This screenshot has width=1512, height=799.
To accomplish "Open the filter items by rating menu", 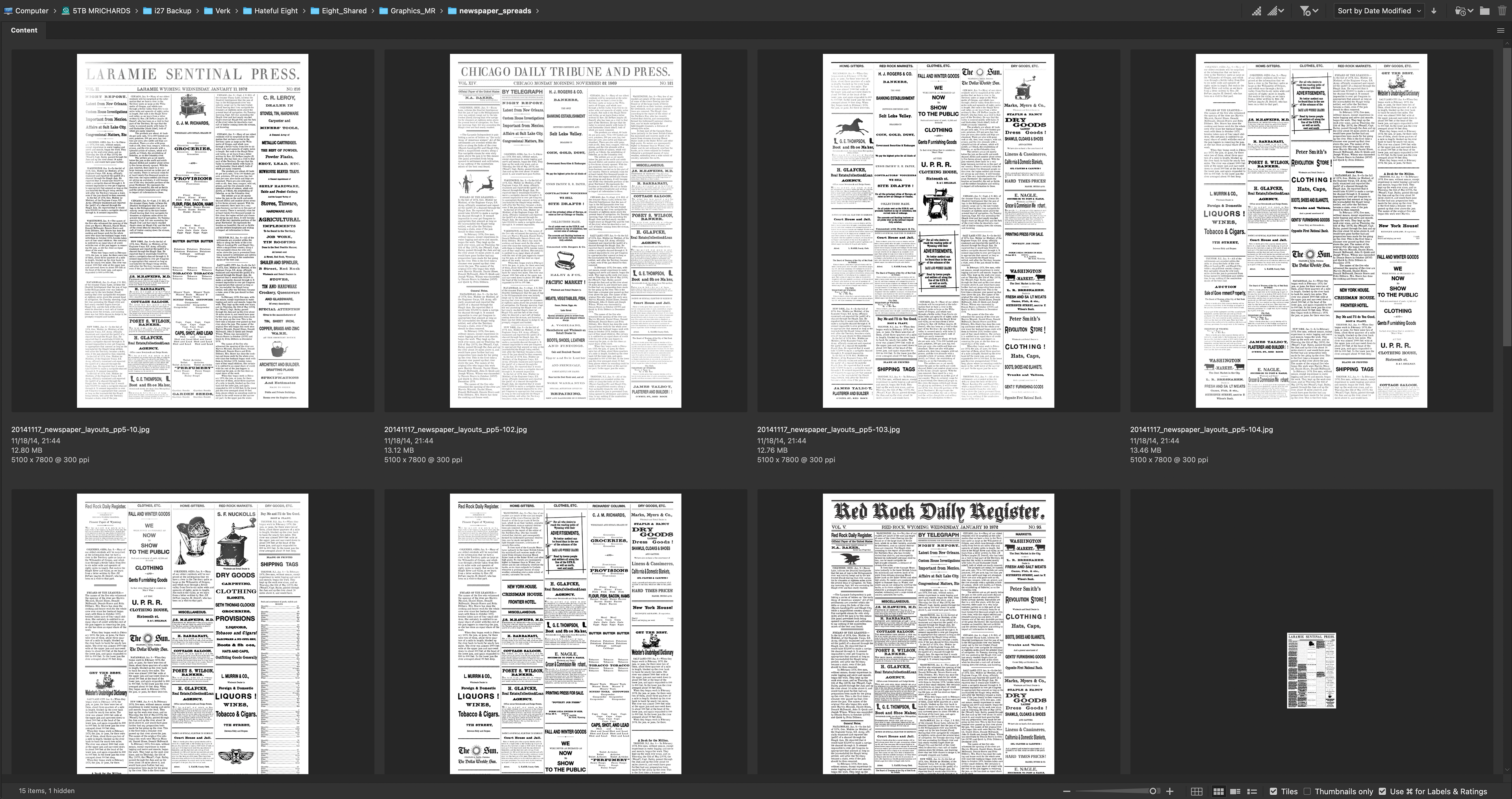I will tap(1309, 11).
